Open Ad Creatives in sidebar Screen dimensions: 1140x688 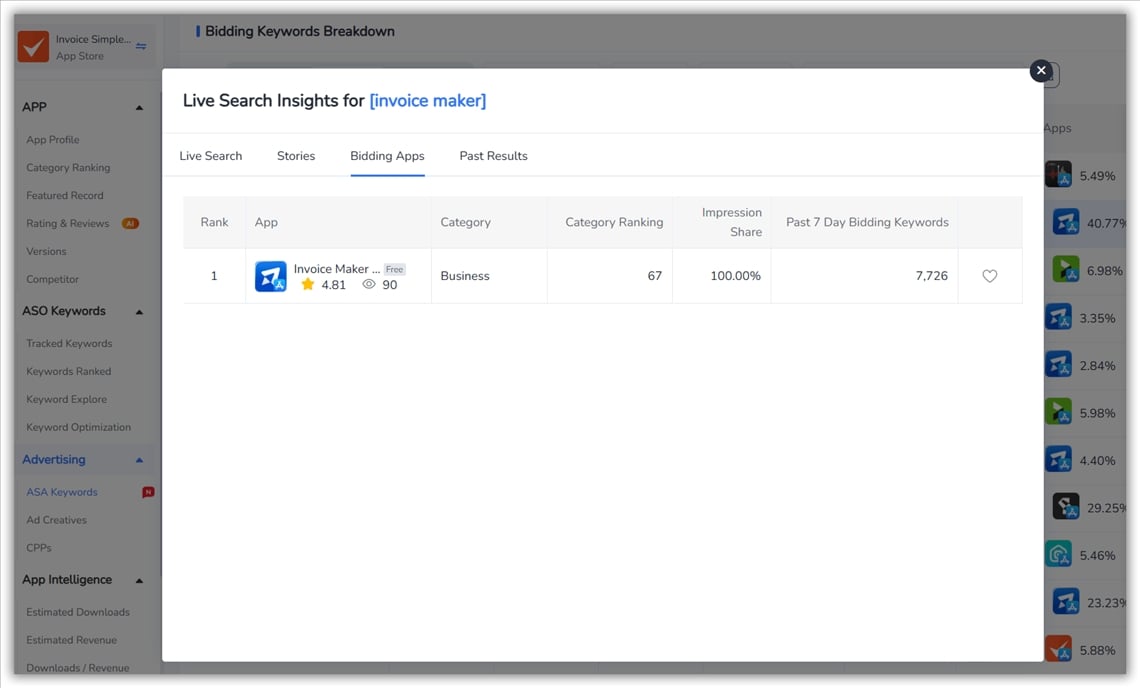click(x=56, y=520)
